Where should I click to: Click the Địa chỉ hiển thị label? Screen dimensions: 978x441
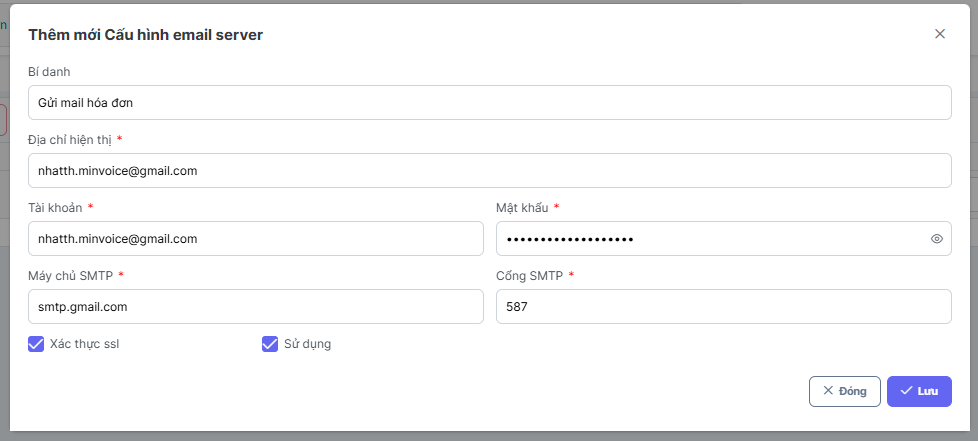pos(69,139)
